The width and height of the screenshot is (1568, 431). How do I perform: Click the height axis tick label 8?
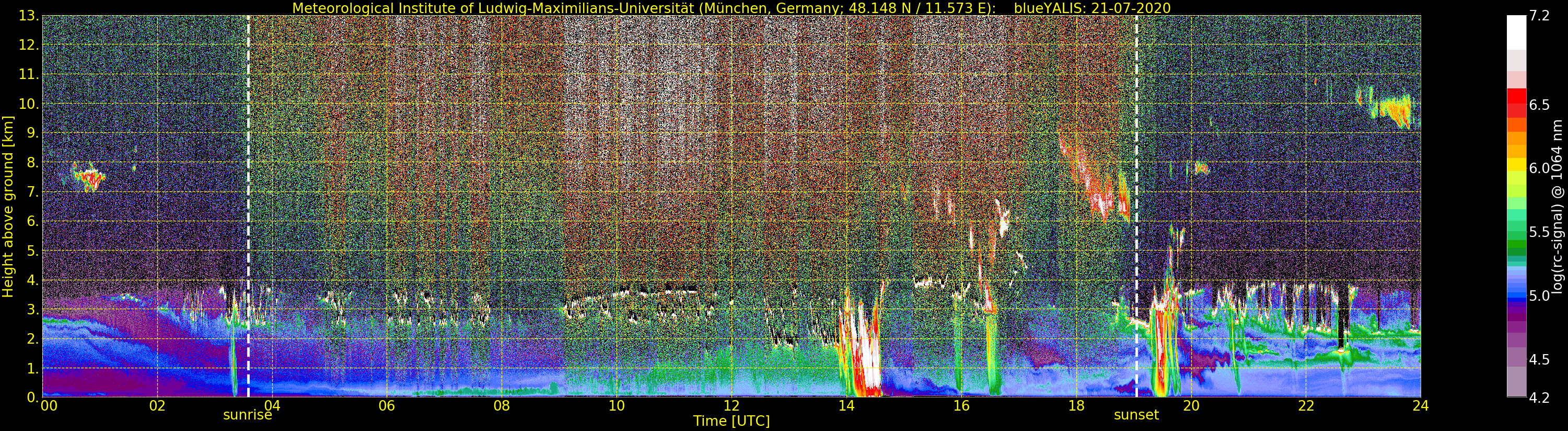pos(33,163)
